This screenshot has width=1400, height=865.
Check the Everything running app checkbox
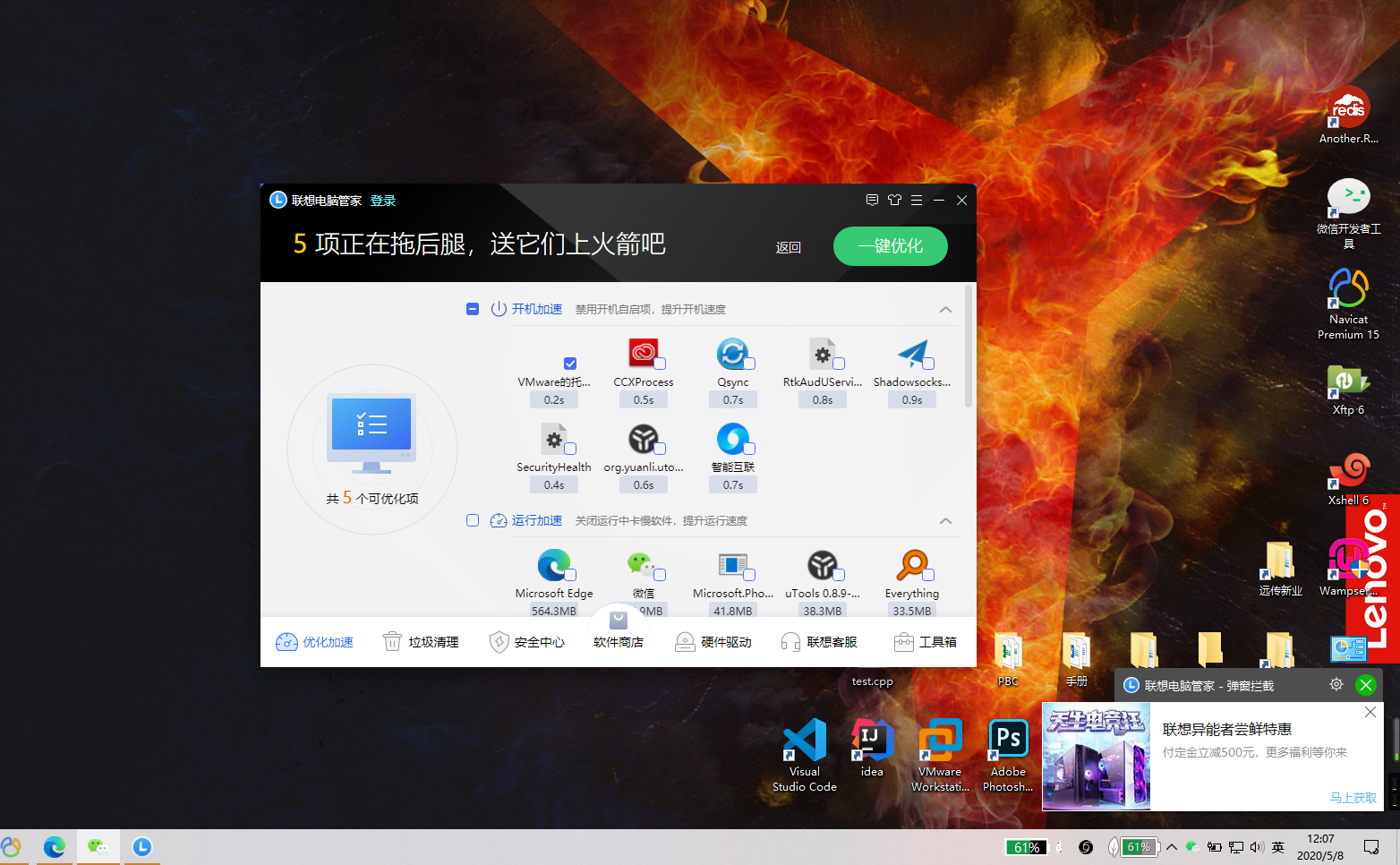coord(928,575)
